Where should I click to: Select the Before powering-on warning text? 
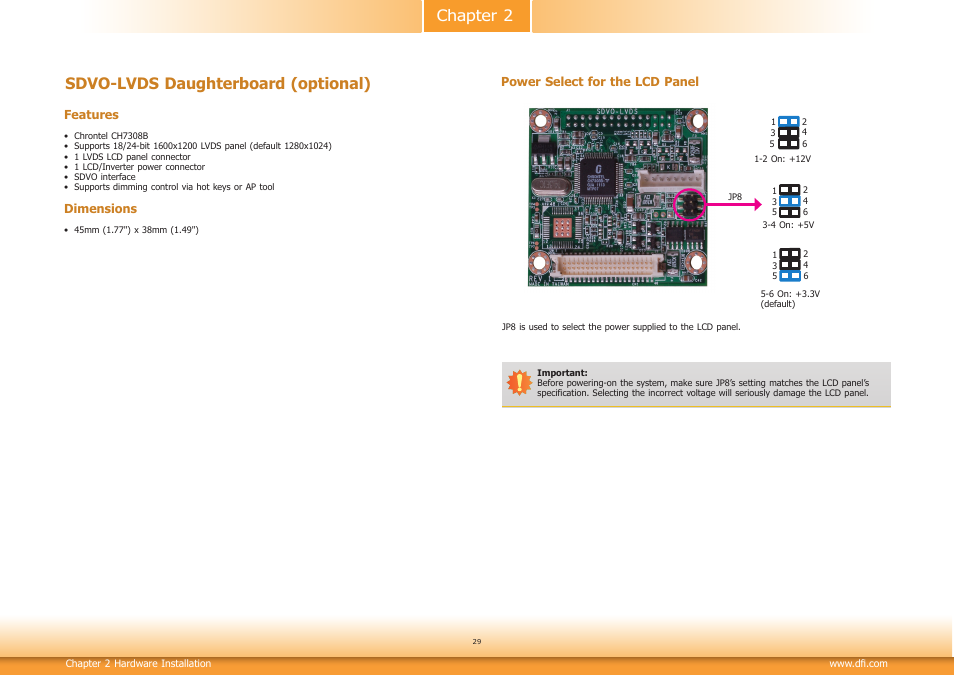tap(703, 388)
